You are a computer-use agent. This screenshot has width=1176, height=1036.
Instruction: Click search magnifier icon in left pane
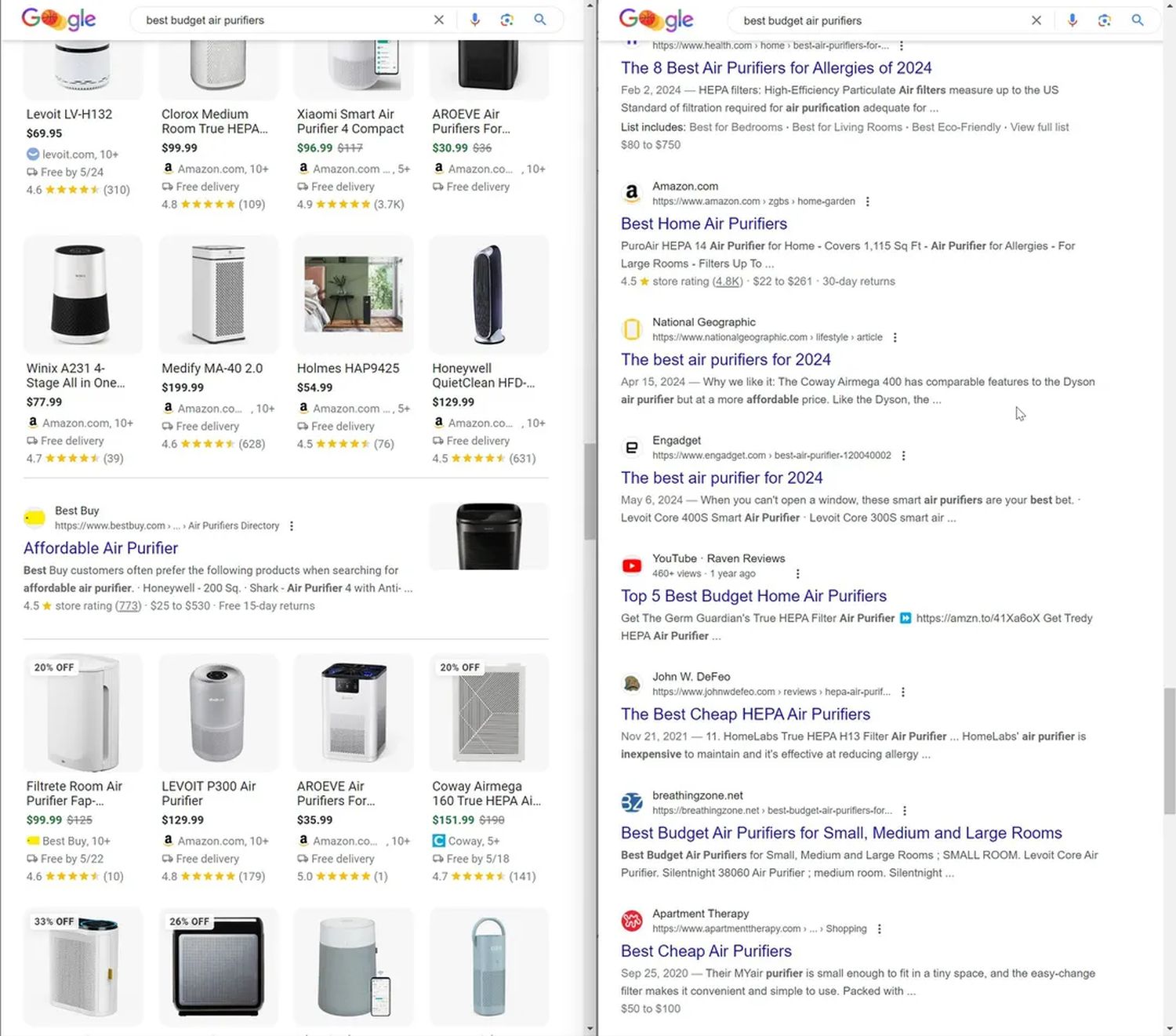click(540, 20)
